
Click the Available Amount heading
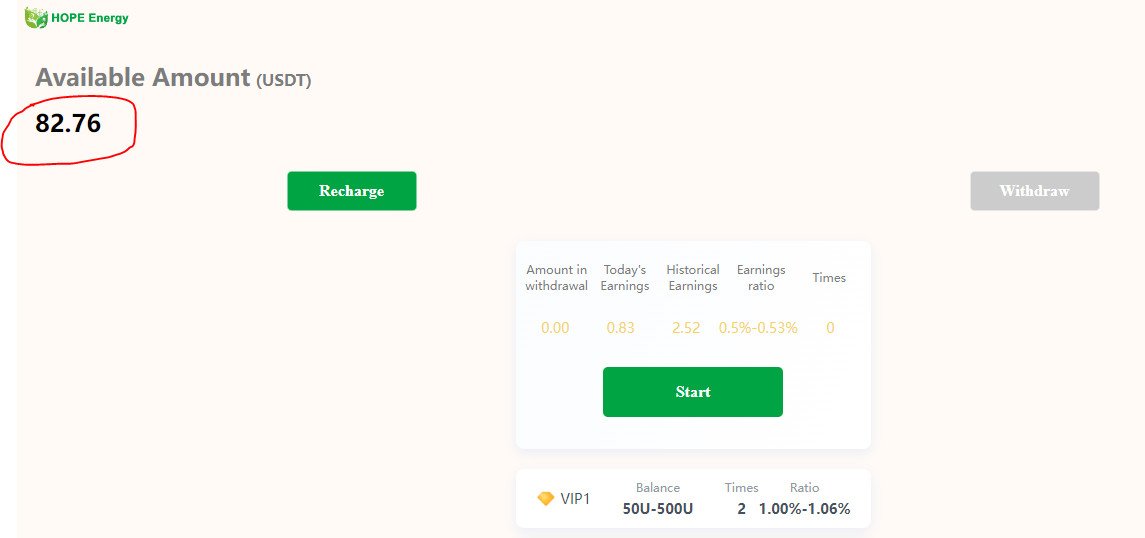point(173,78)
